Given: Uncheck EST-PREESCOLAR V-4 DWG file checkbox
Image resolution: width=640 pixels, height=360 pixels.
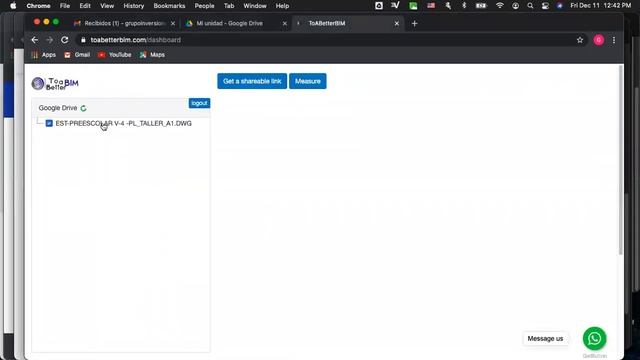Looking at the screenshot, I should click(49, 123).
